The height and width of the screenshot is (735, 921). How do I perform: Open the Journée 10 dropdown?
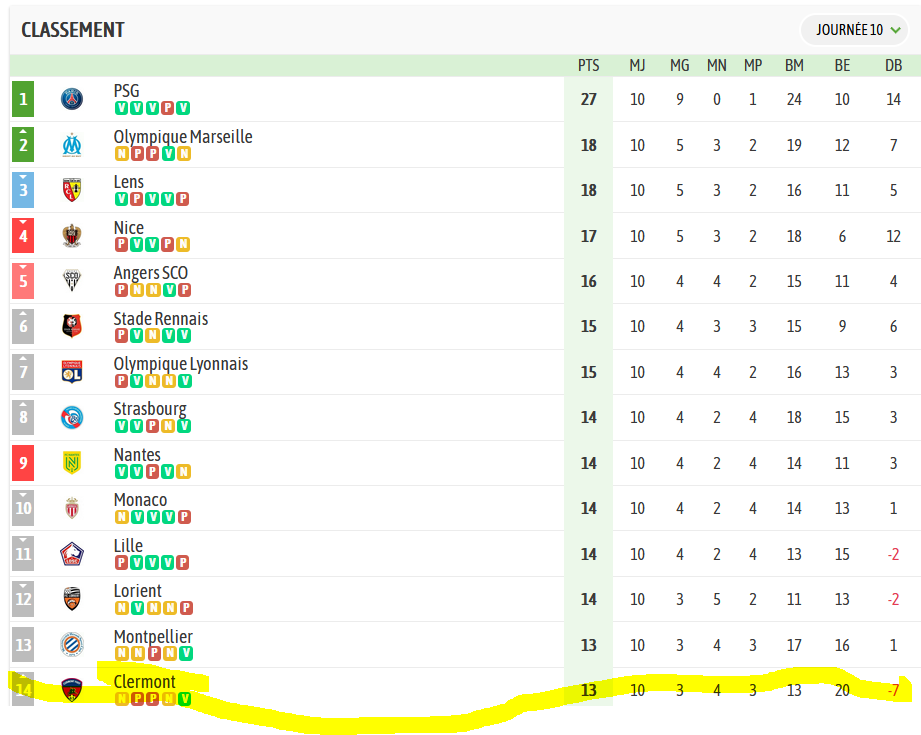pyautogui.click(x=855, y=30)
